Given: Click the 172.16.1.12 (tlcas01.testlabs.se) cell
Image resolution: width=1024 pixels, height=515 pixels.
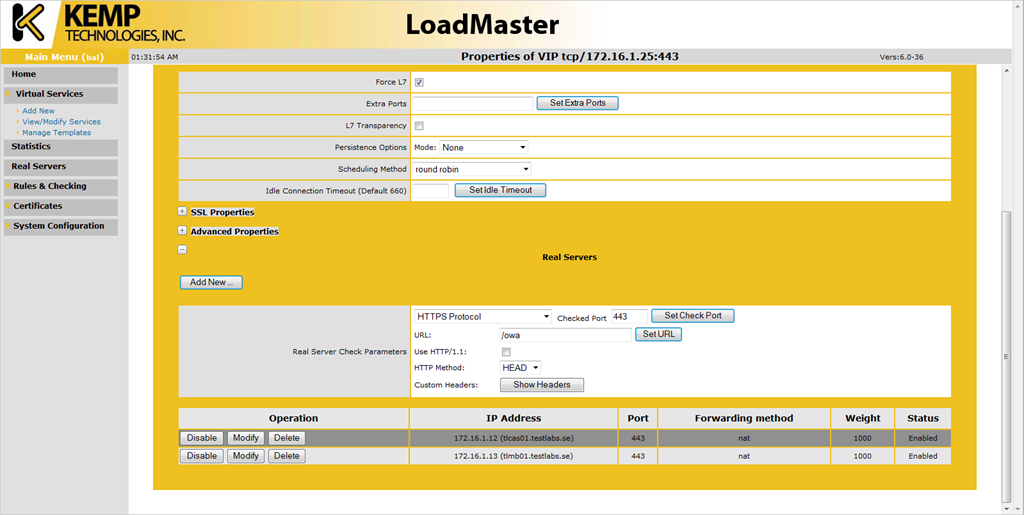Looking at the screenshot, I should coord(514,438).
